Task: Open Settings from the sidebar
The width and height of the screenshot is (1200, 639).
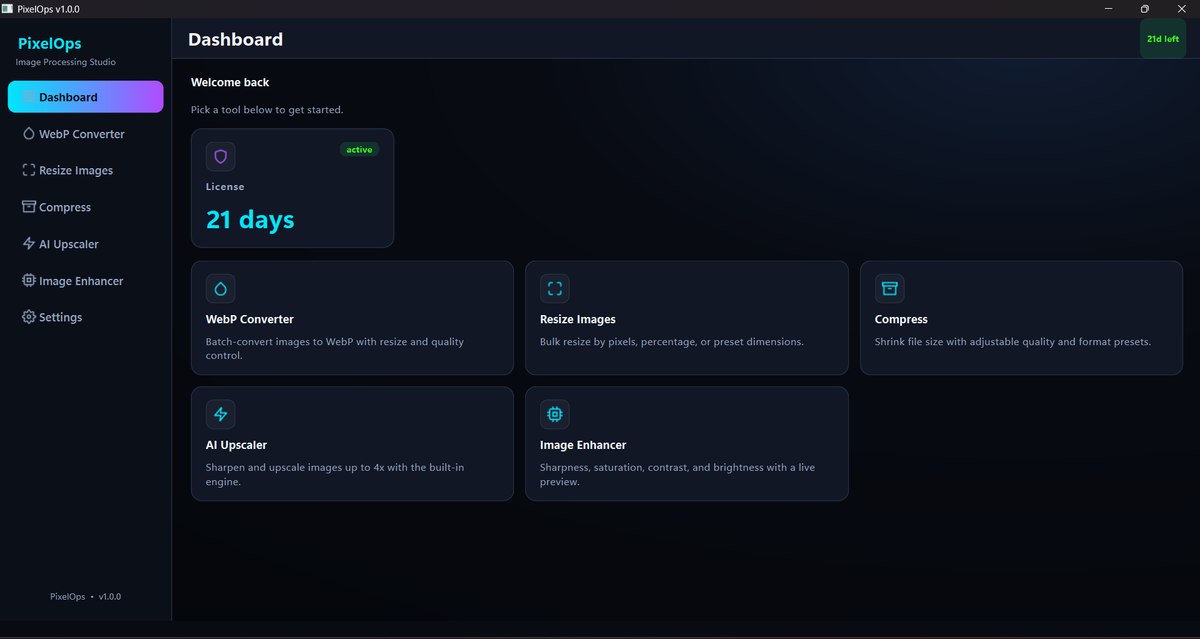Action: coord(86,317)
